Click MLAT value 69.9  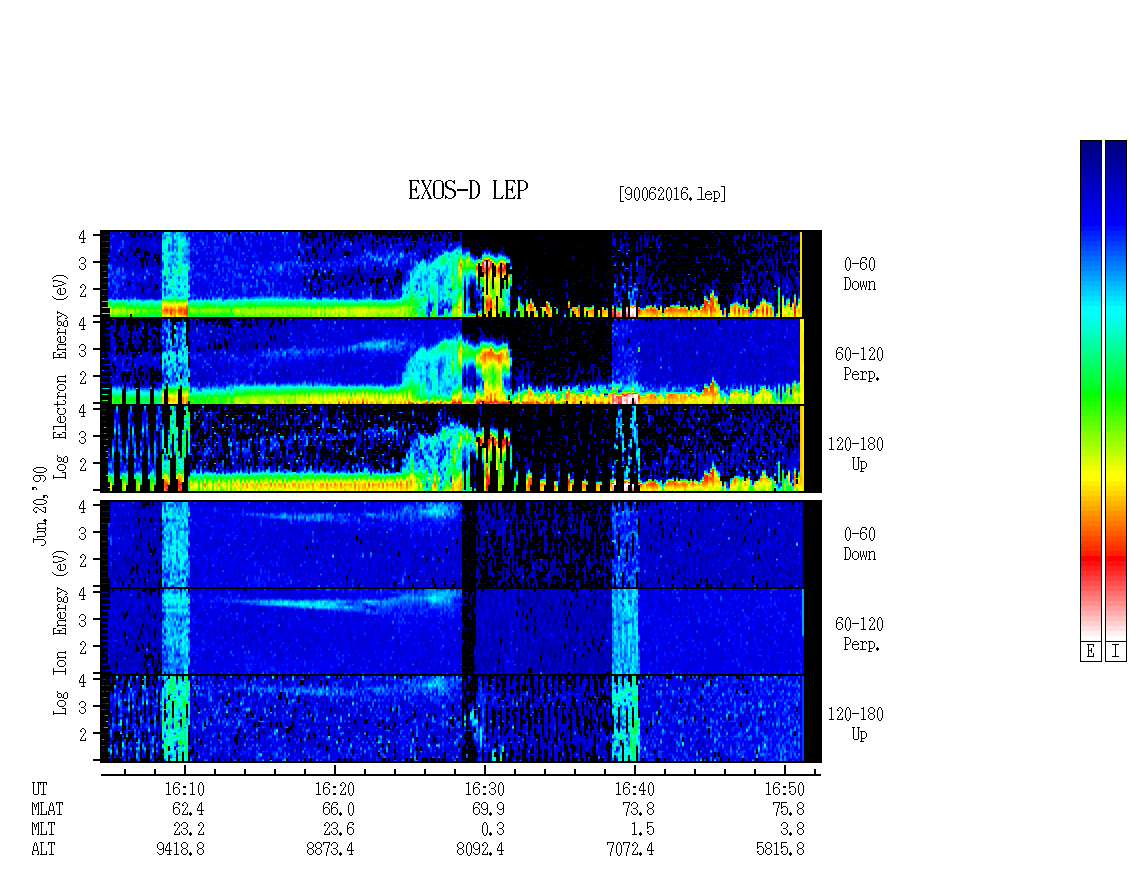[x=488, y=809]
